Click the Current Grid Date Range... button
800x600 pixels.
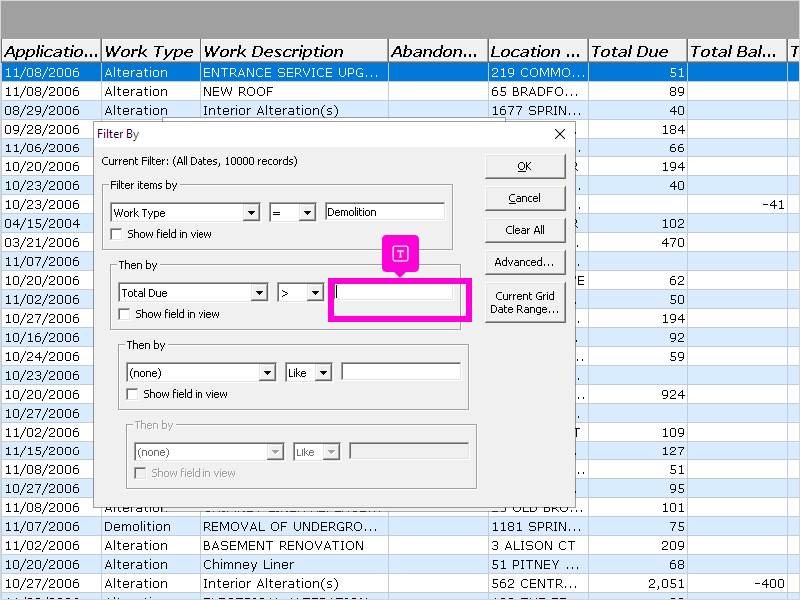click(x=525, y=302)
